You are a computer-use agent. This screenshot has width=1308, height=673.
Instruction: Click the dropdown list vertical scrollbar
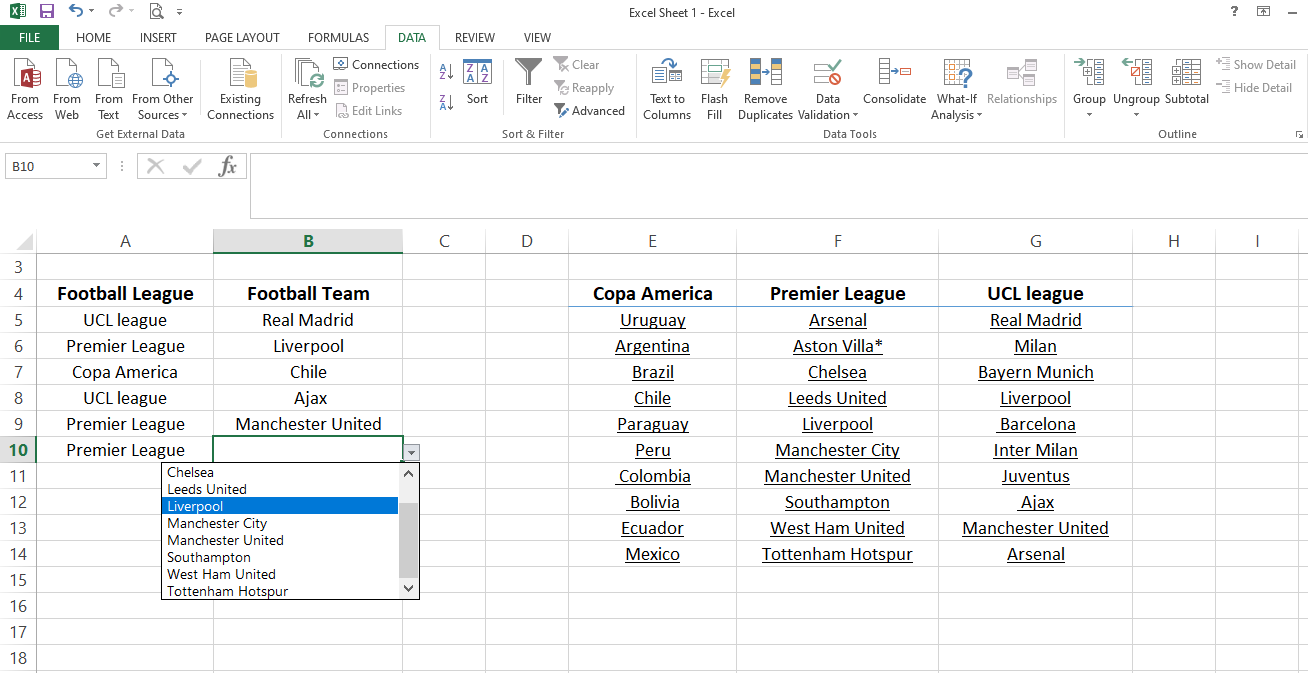408,540
